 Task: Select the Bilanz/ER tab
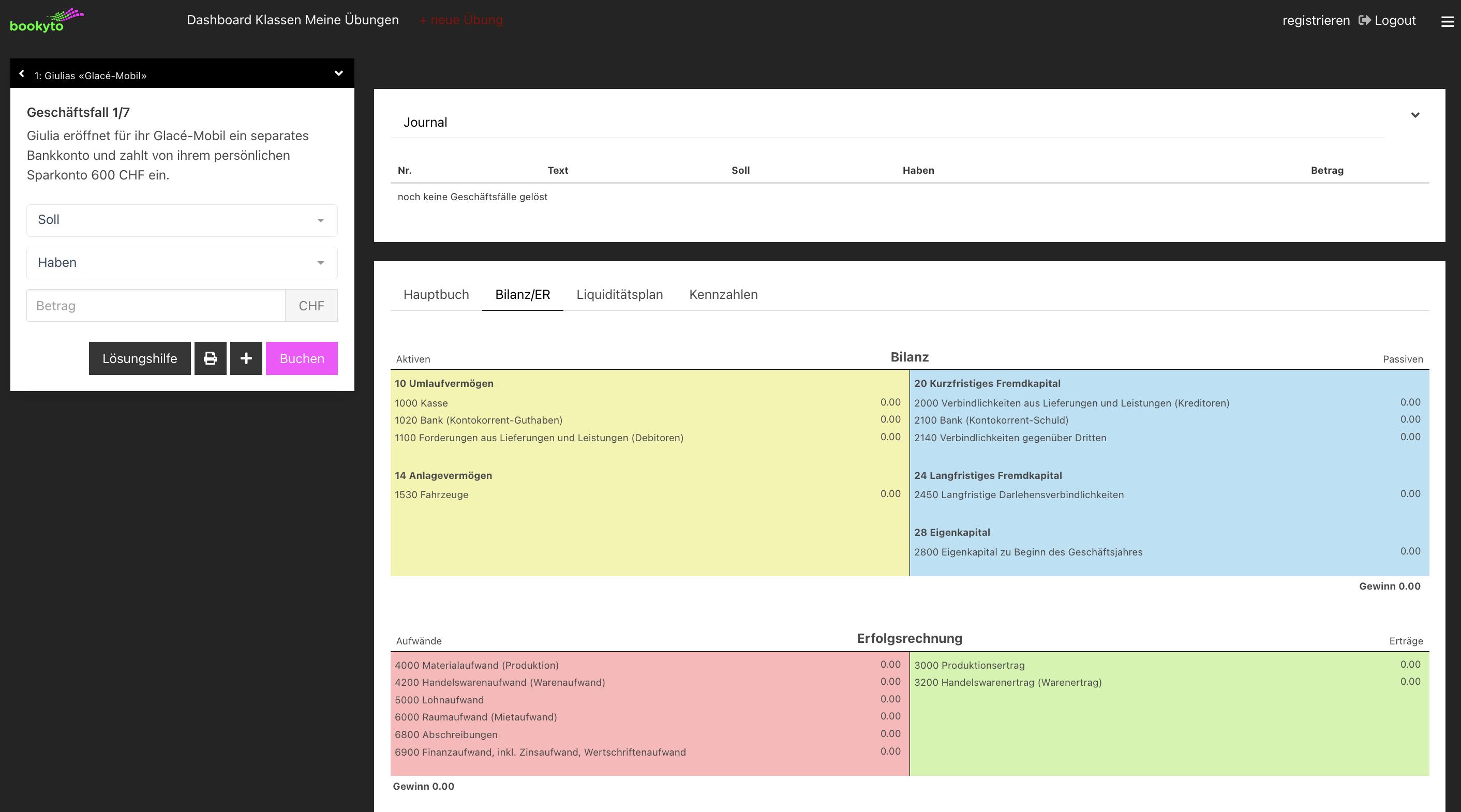point(523,294)
